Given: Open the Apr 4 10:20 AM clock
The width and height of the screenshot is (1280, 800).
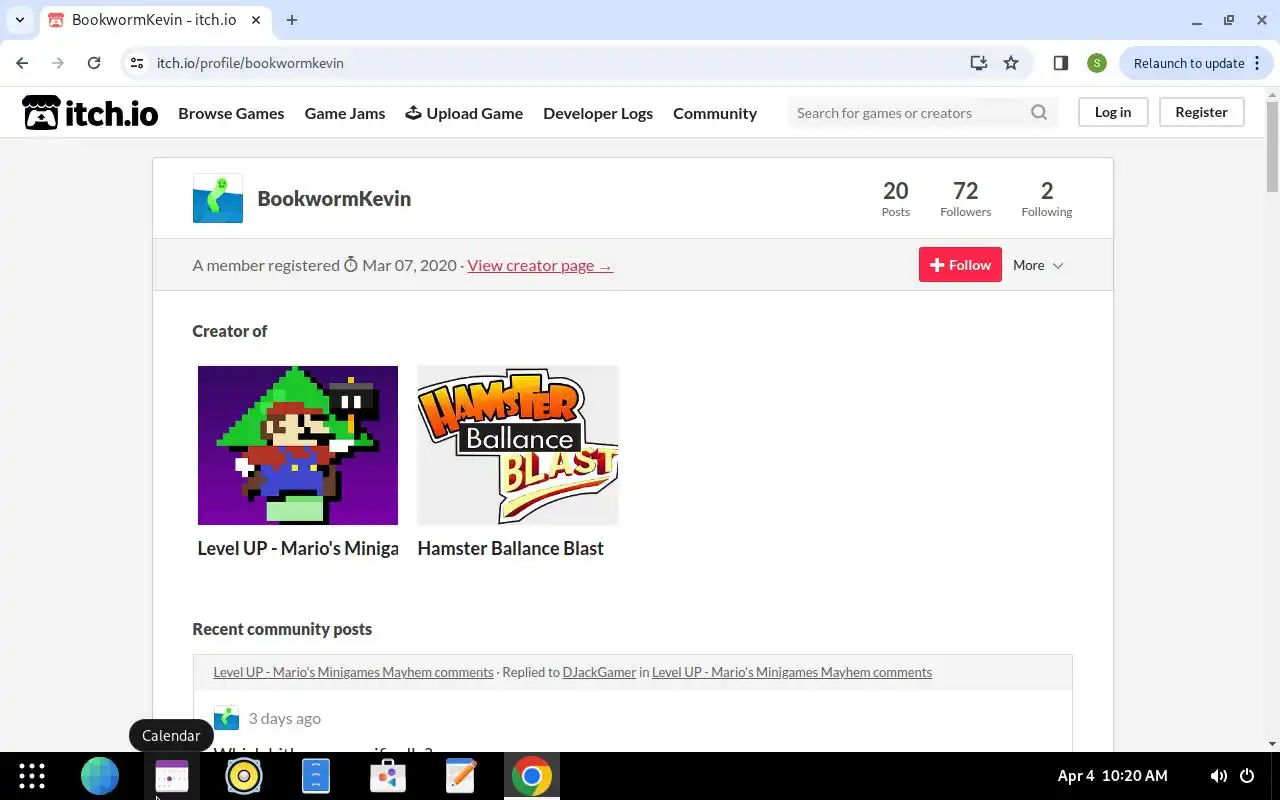Looking at the screenshot, I should click(1112, 776).
